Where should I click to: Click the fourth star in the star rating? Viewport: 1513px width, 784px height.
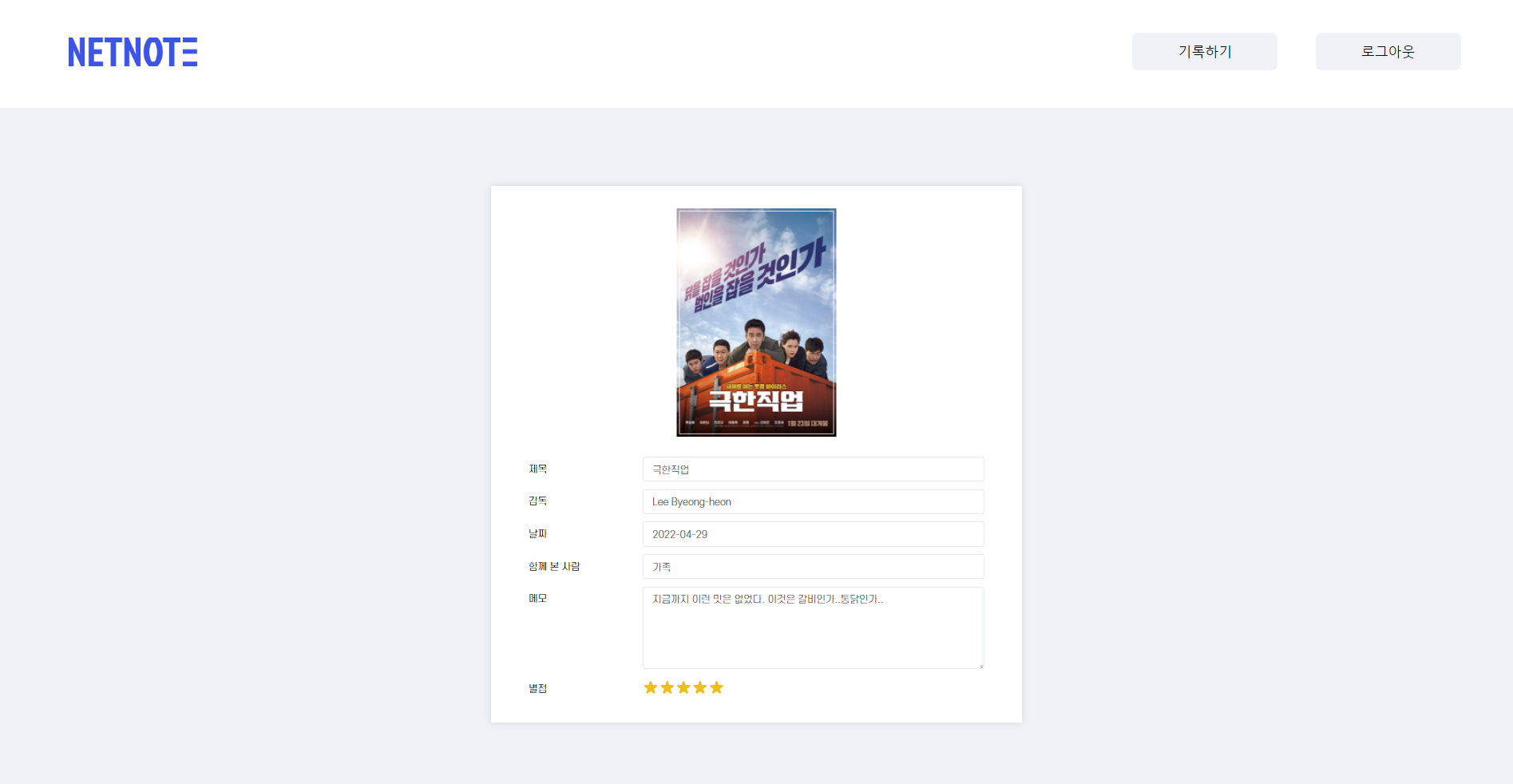(700, 687)
